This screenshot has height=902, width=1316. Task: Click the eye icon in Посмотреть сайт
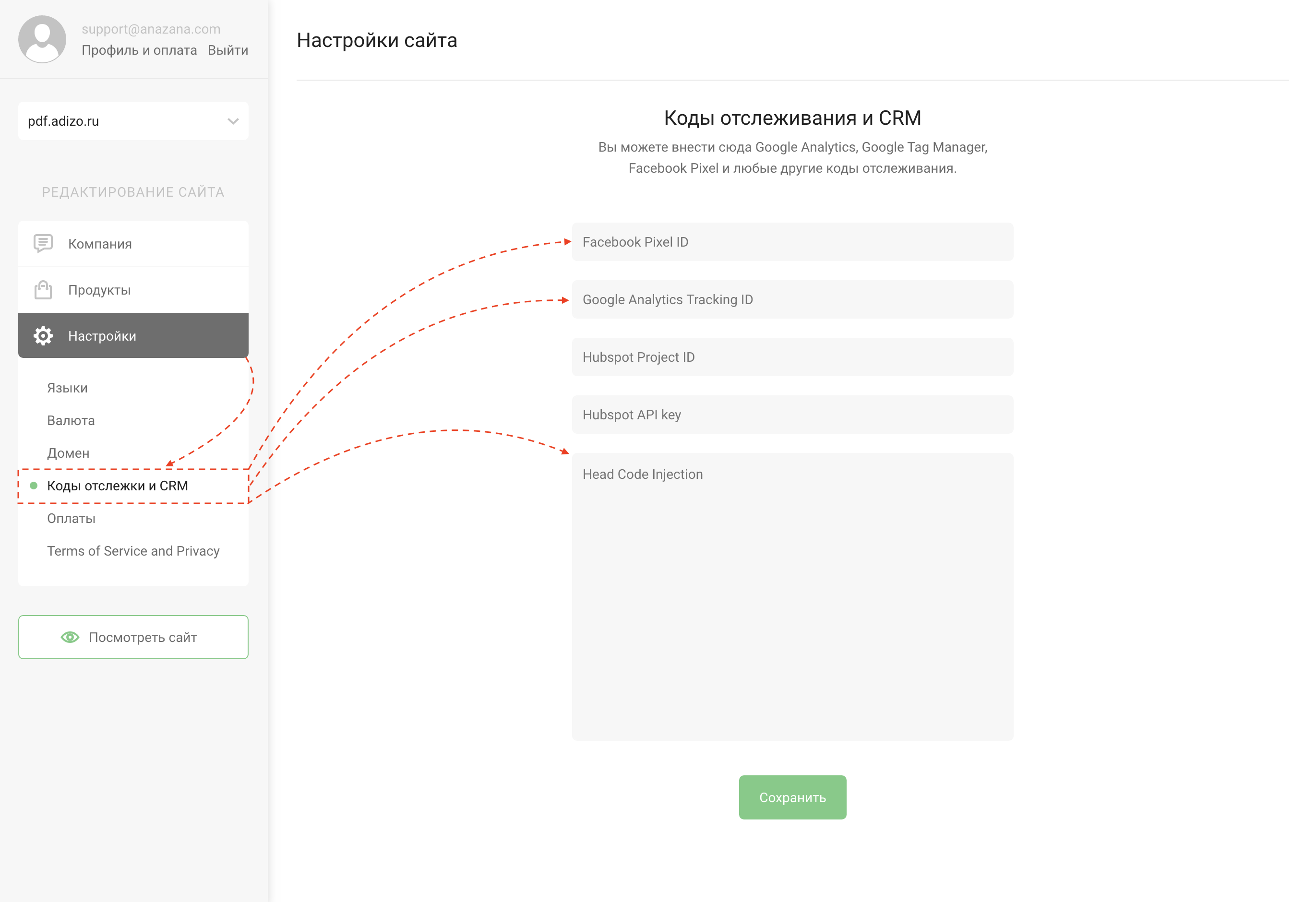(x=70, y=637)
